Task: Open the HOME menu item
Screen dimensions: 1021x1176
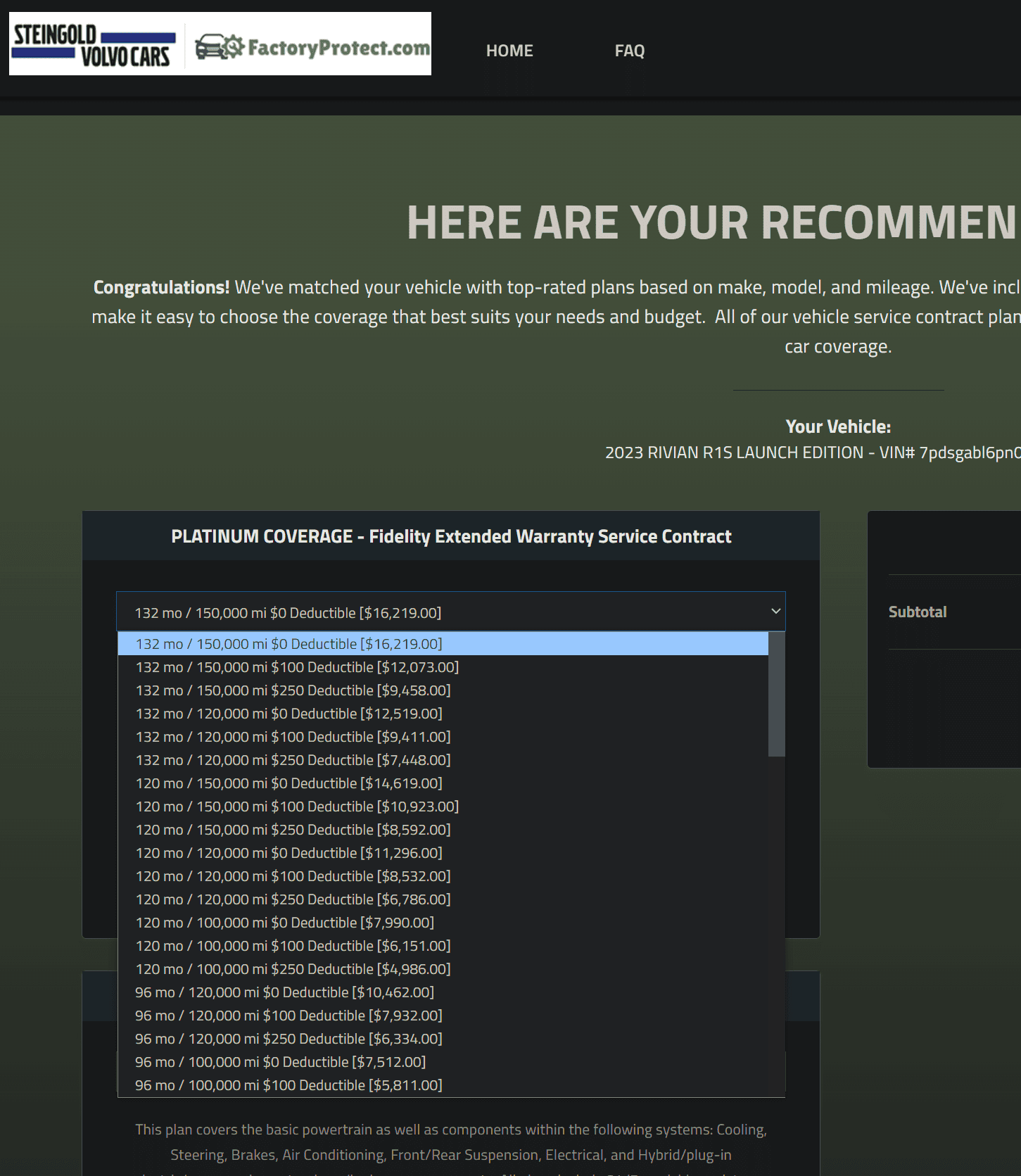Action: tap(509, 51)
